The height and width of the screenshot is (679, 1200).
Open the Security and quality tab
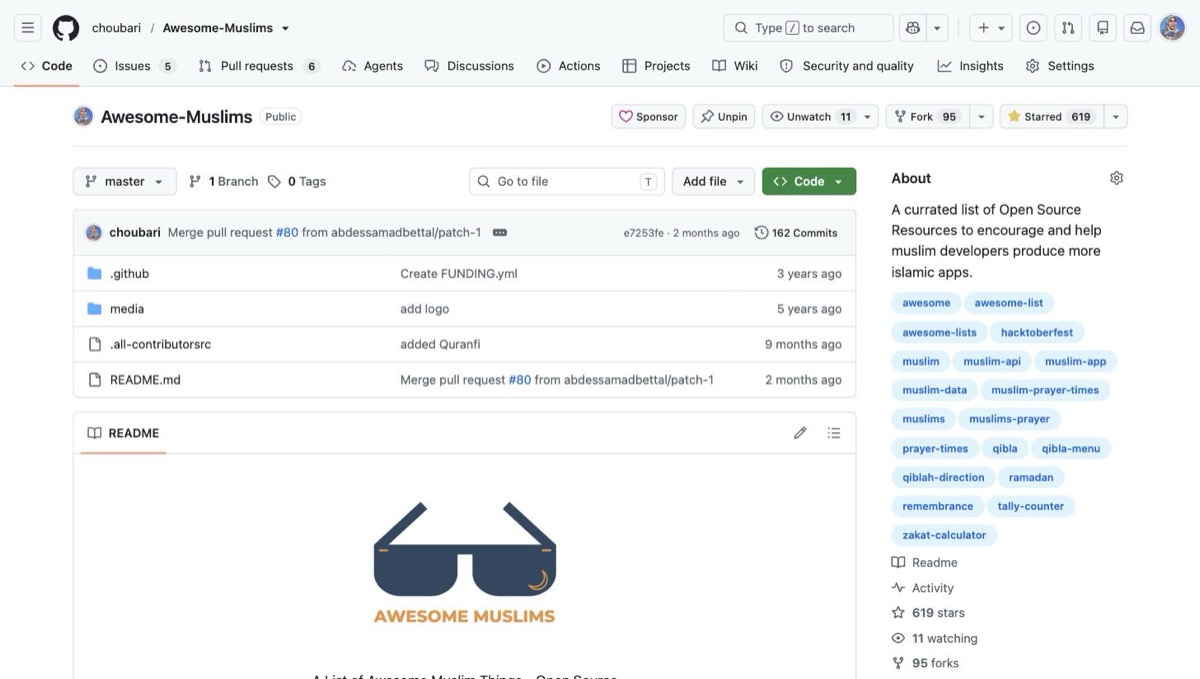pos(846,66)
